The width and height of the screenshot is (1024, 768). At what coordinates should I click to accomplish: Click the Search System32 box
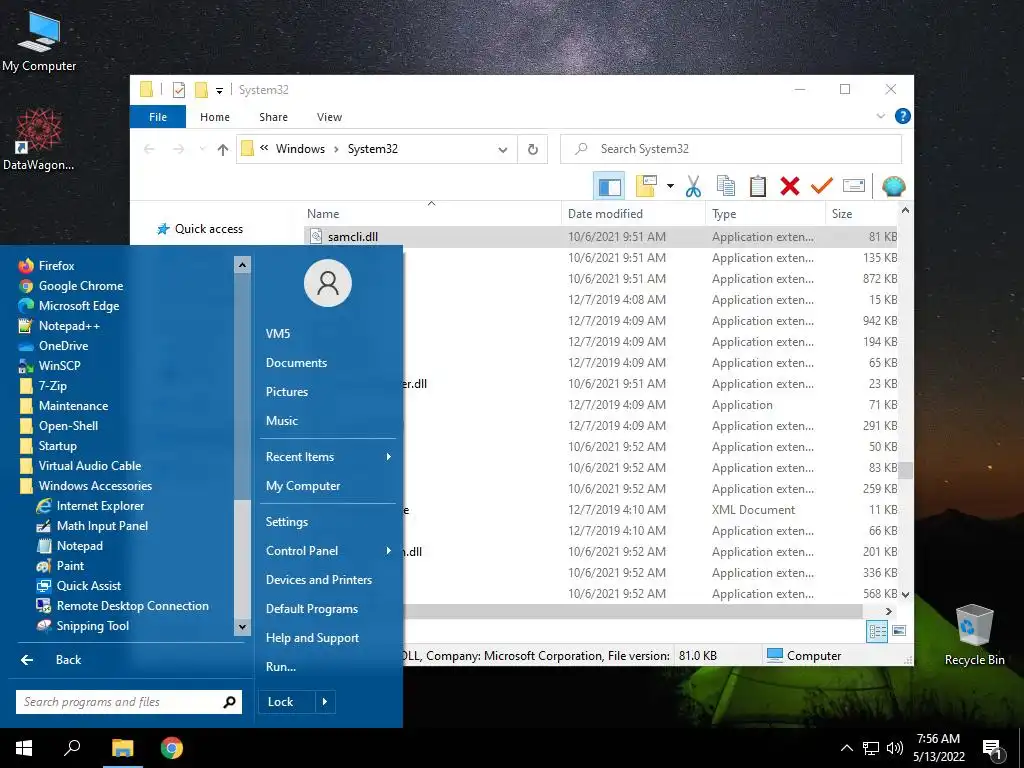731,149
